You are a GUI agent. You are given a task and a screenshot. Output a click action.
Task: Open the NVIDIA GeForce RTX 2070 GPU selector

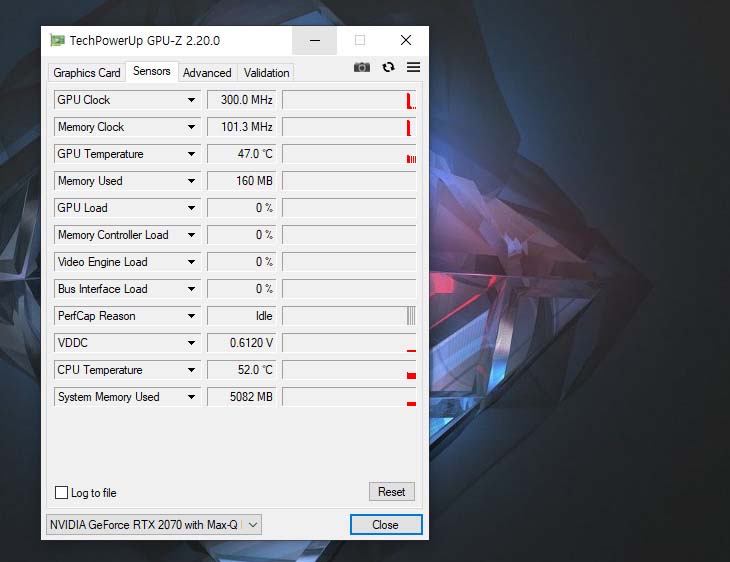pos(154,525)
